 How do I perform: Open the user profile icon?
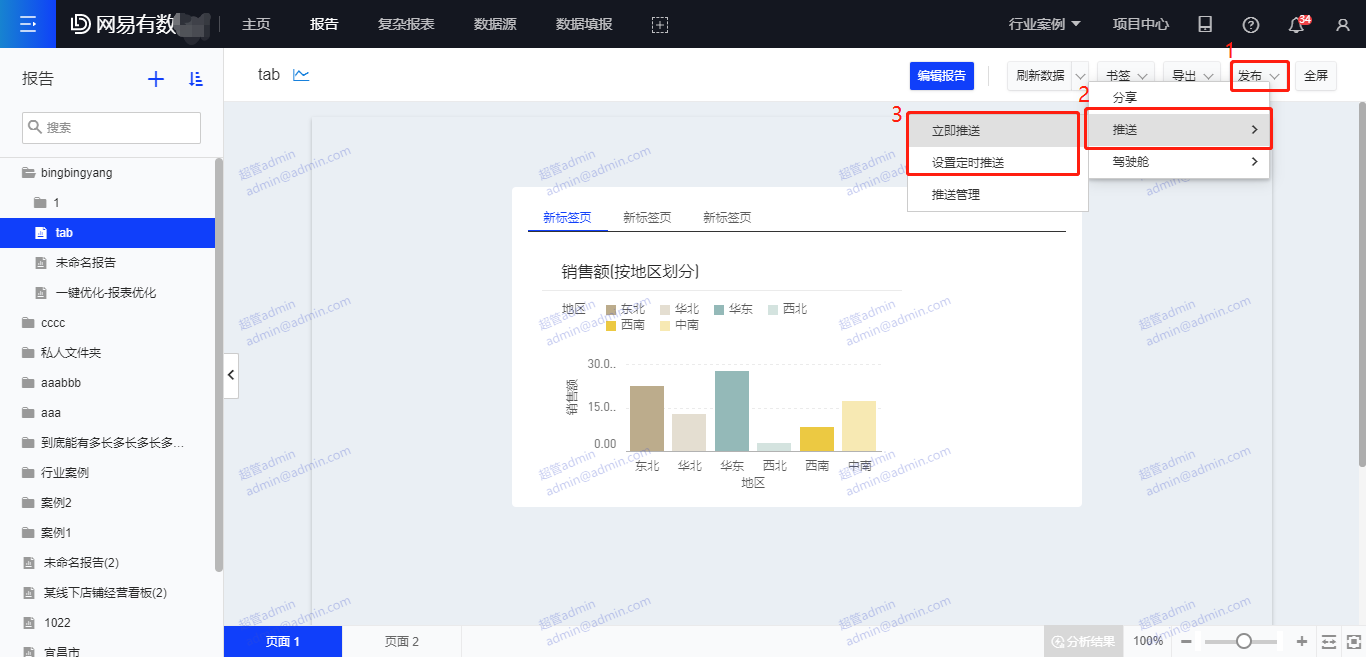pos(1343,25)
